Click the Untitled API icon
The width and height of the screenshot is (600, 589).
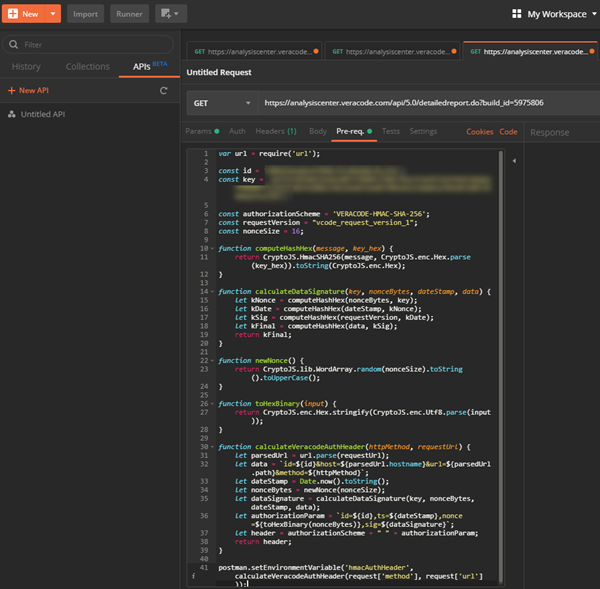click(x=11, y=114)
